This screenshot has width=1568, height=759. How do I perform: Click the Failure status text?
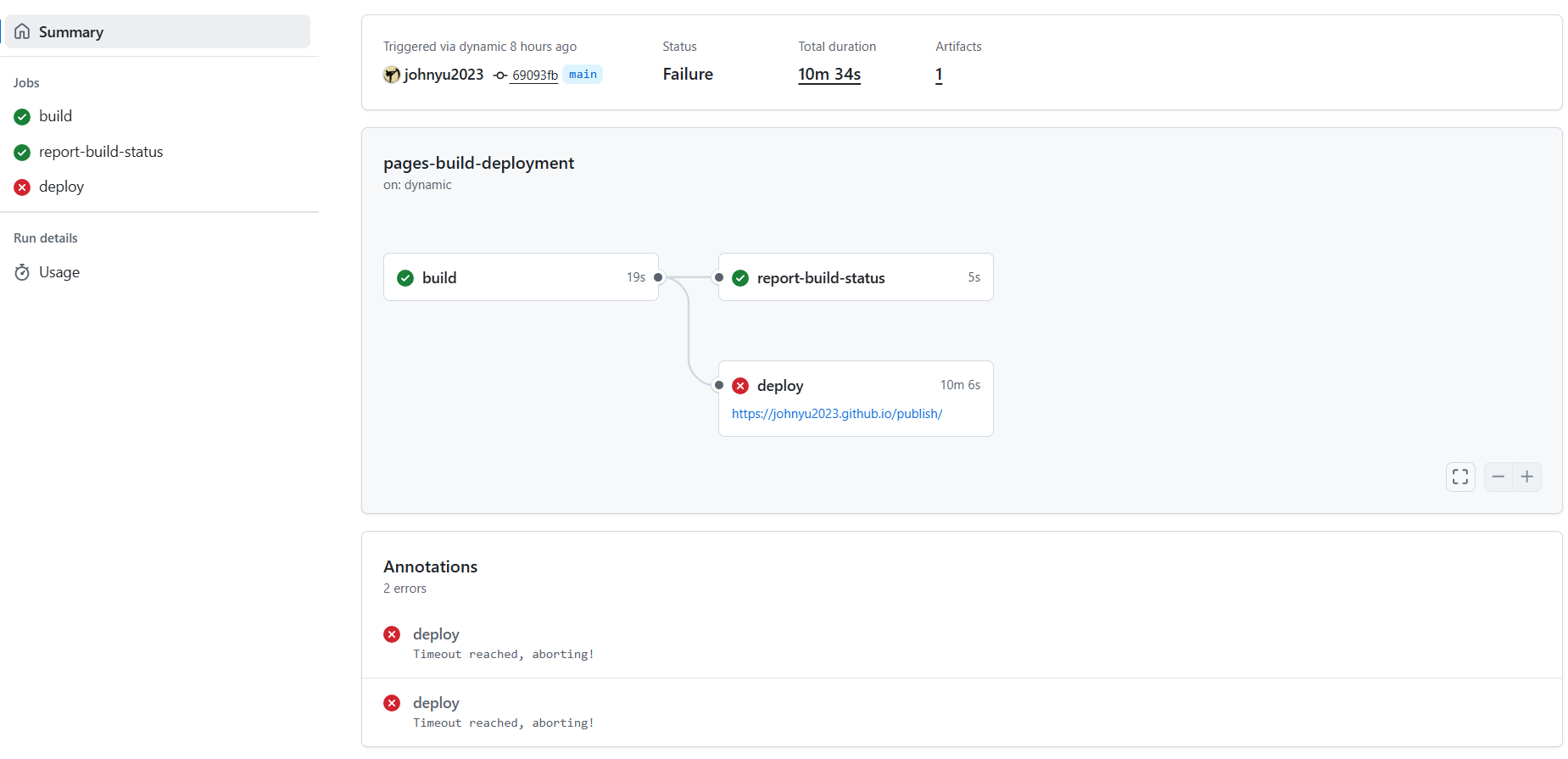pyautogui.click(x=688, y=75)
